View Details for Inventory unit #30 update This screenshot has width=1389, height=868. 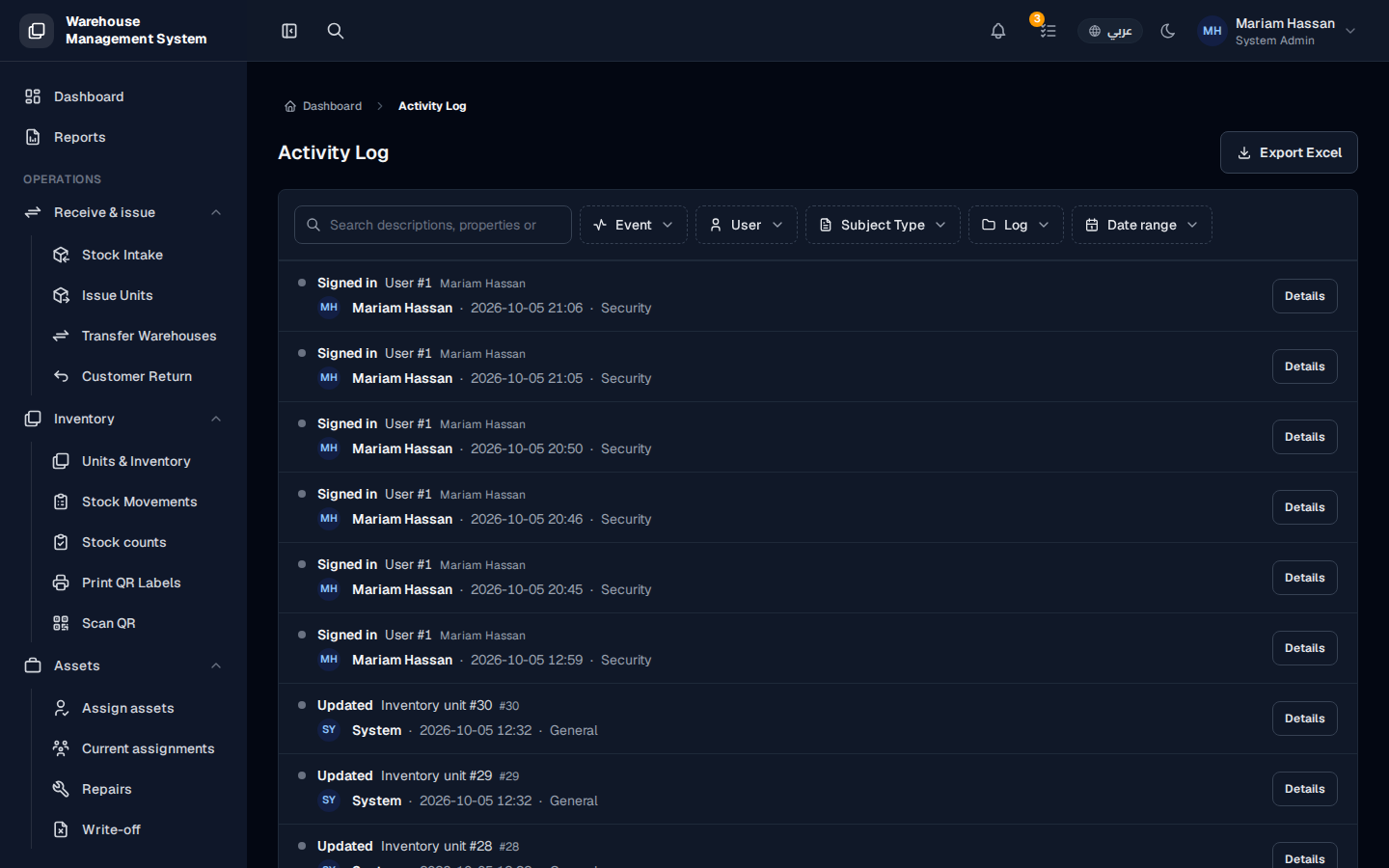click(x=1305, y=719)
